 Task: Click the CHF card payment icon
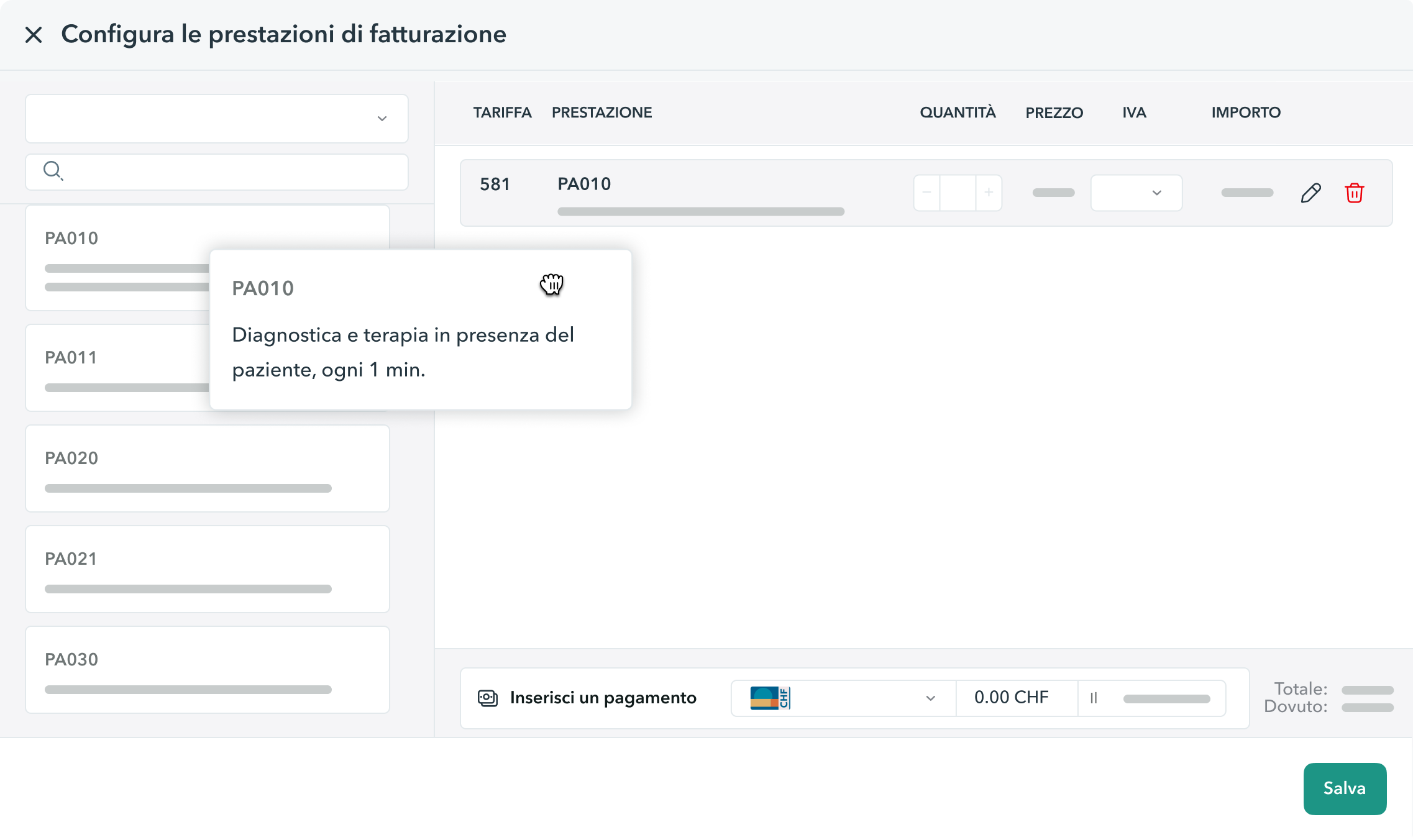770,698
